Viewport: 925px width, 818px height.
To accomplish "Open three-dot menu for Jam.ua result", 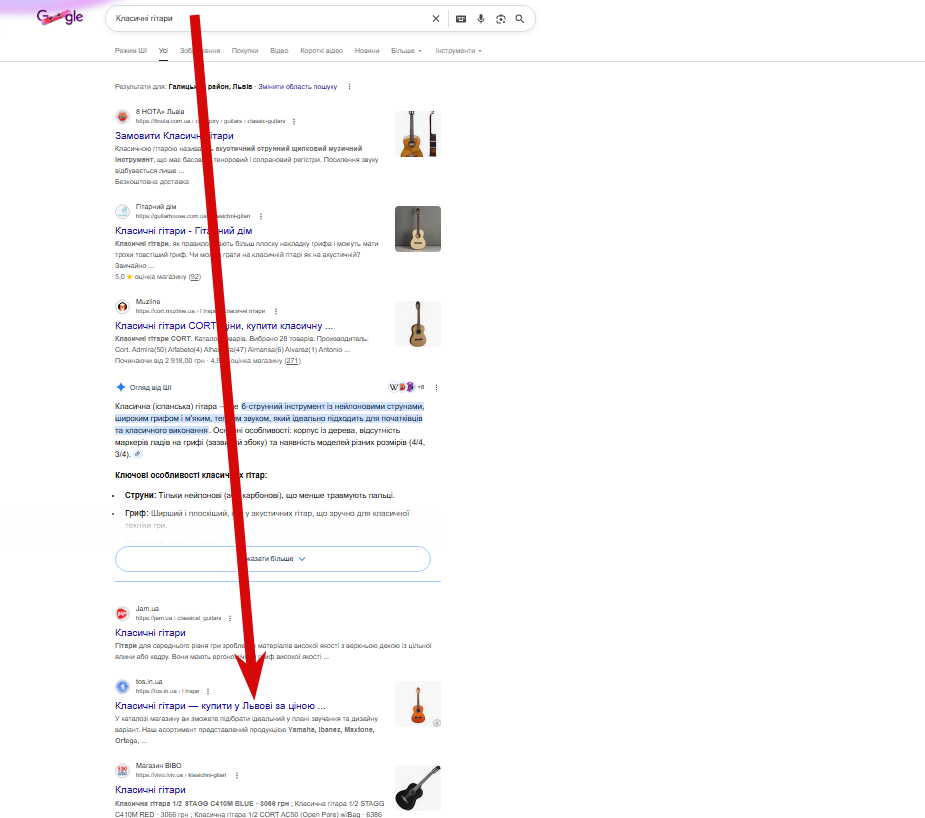I will 229,619.
